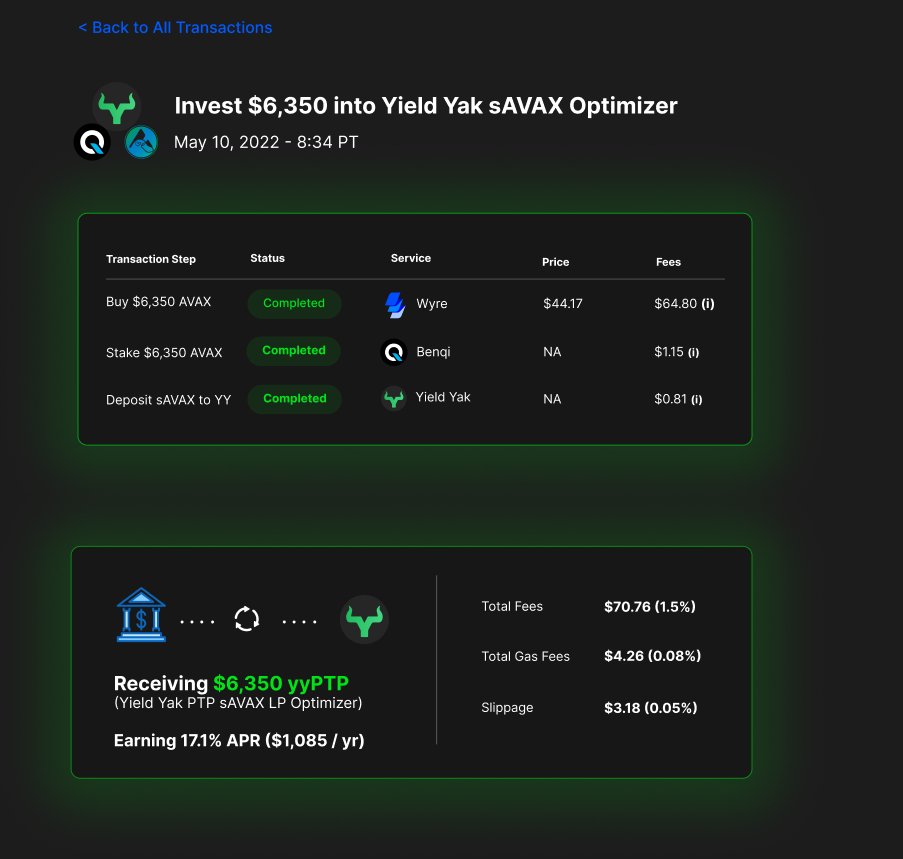Click the Yield Yak icon in Service column
903x859 pixels.
click(394, 398)
